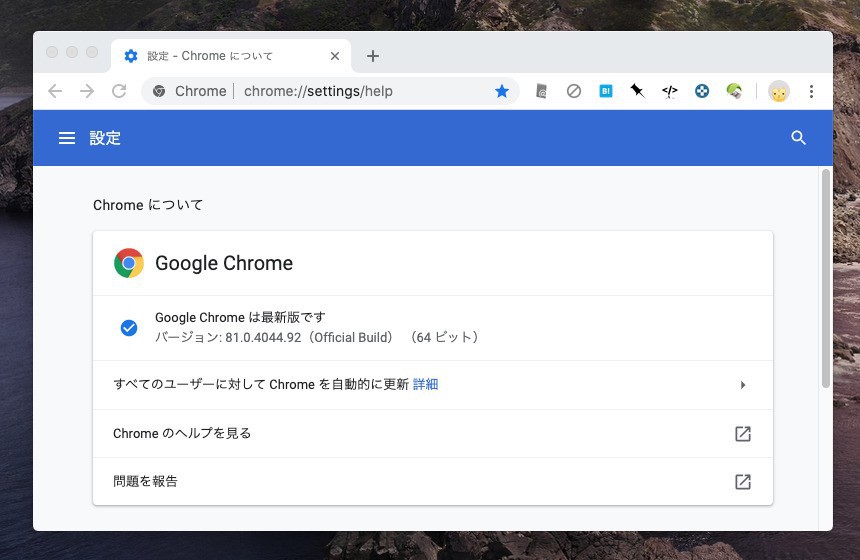Open a new tab with plus button

(x=373, y=56)
